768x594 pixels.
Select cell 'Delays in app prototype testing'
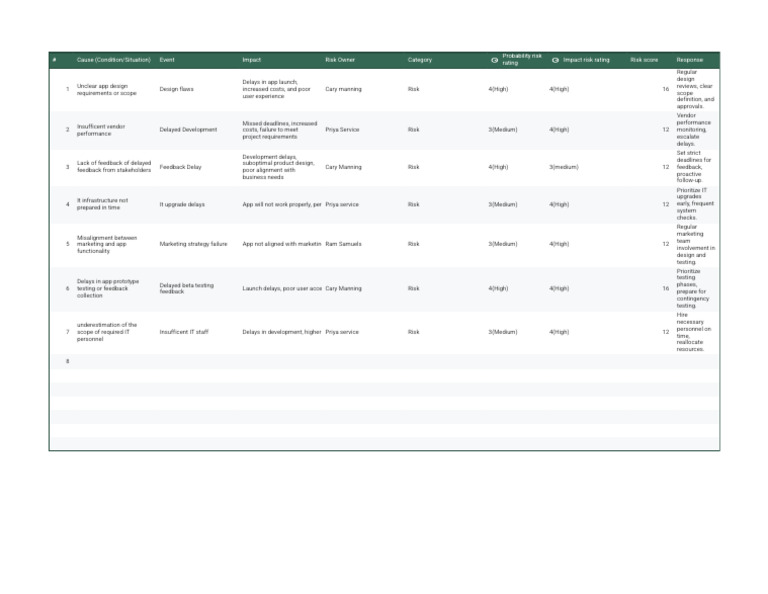coord(108,288)
